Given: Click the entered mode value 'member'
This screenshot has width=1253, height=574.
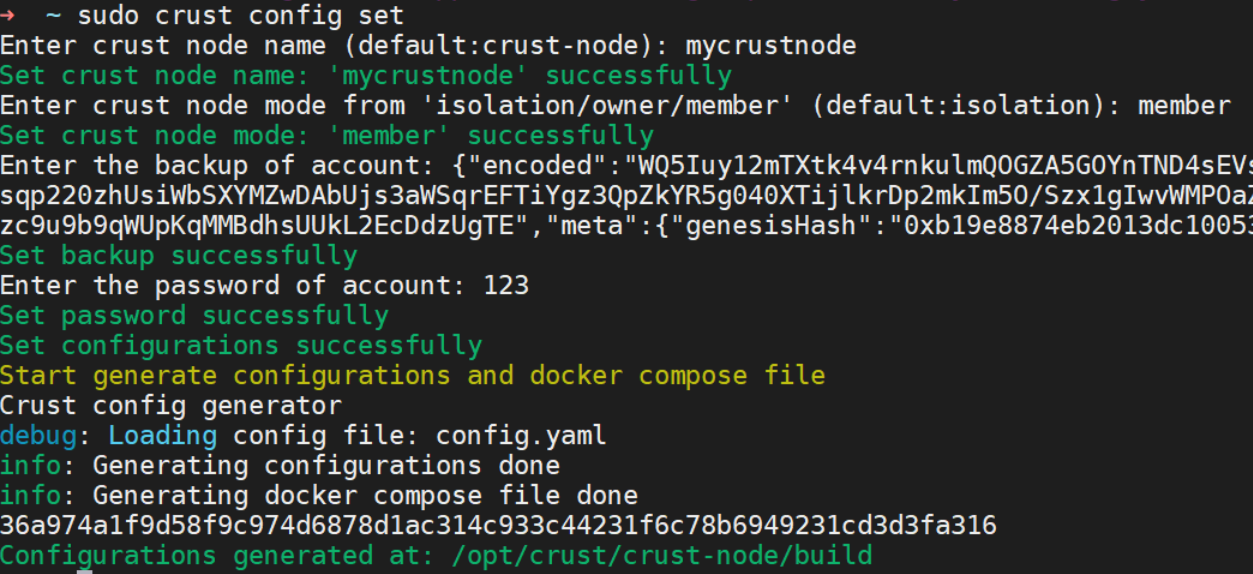Looking at the screenshot, I should [1184, 106].
